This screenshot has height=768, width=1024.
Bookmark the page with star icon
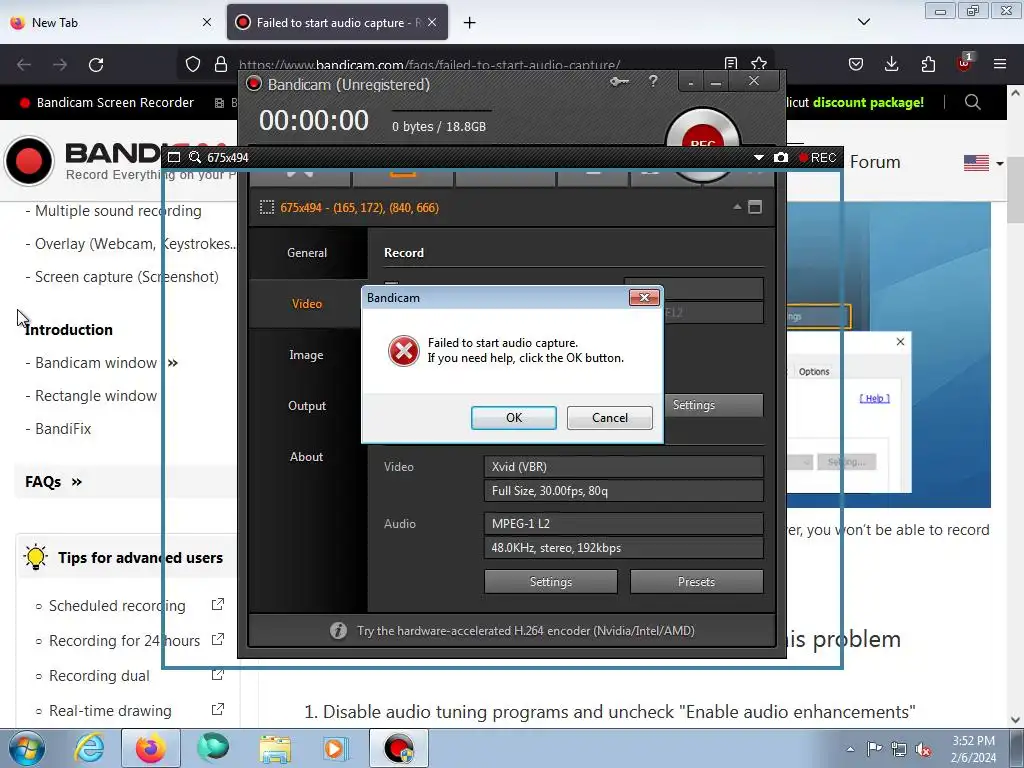coord(759,63)
